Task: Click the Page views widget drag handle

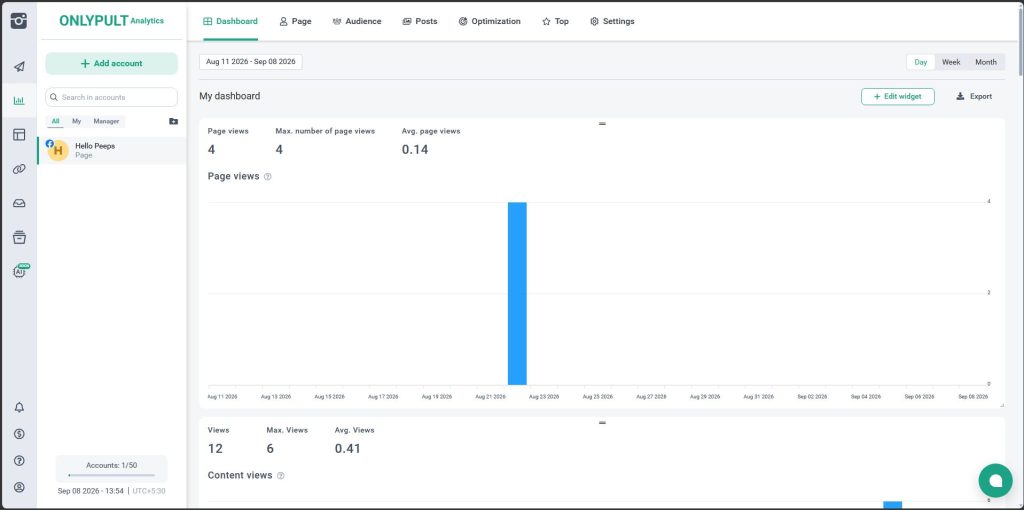Action: (x=602, y=123)
